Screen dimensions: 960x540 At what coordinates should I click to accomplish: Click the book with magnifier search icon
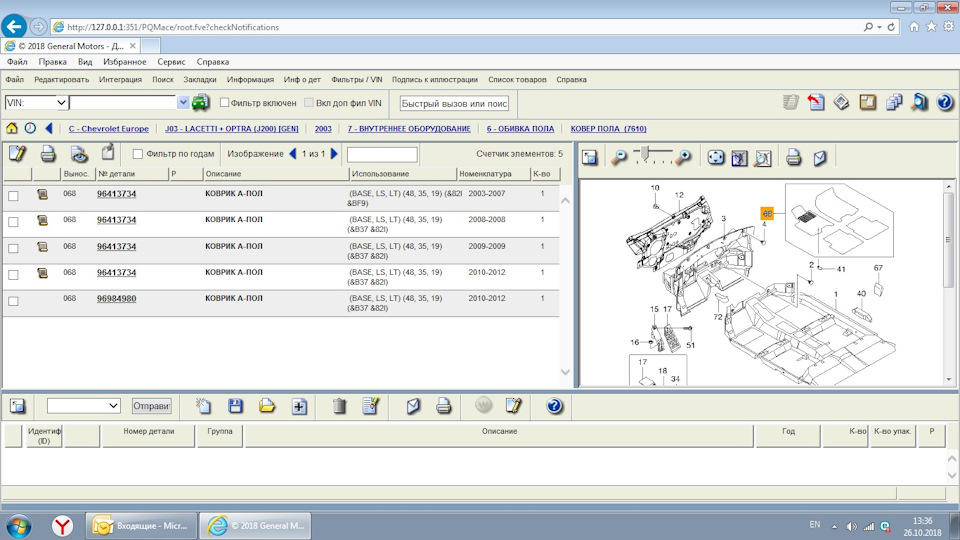919,102
